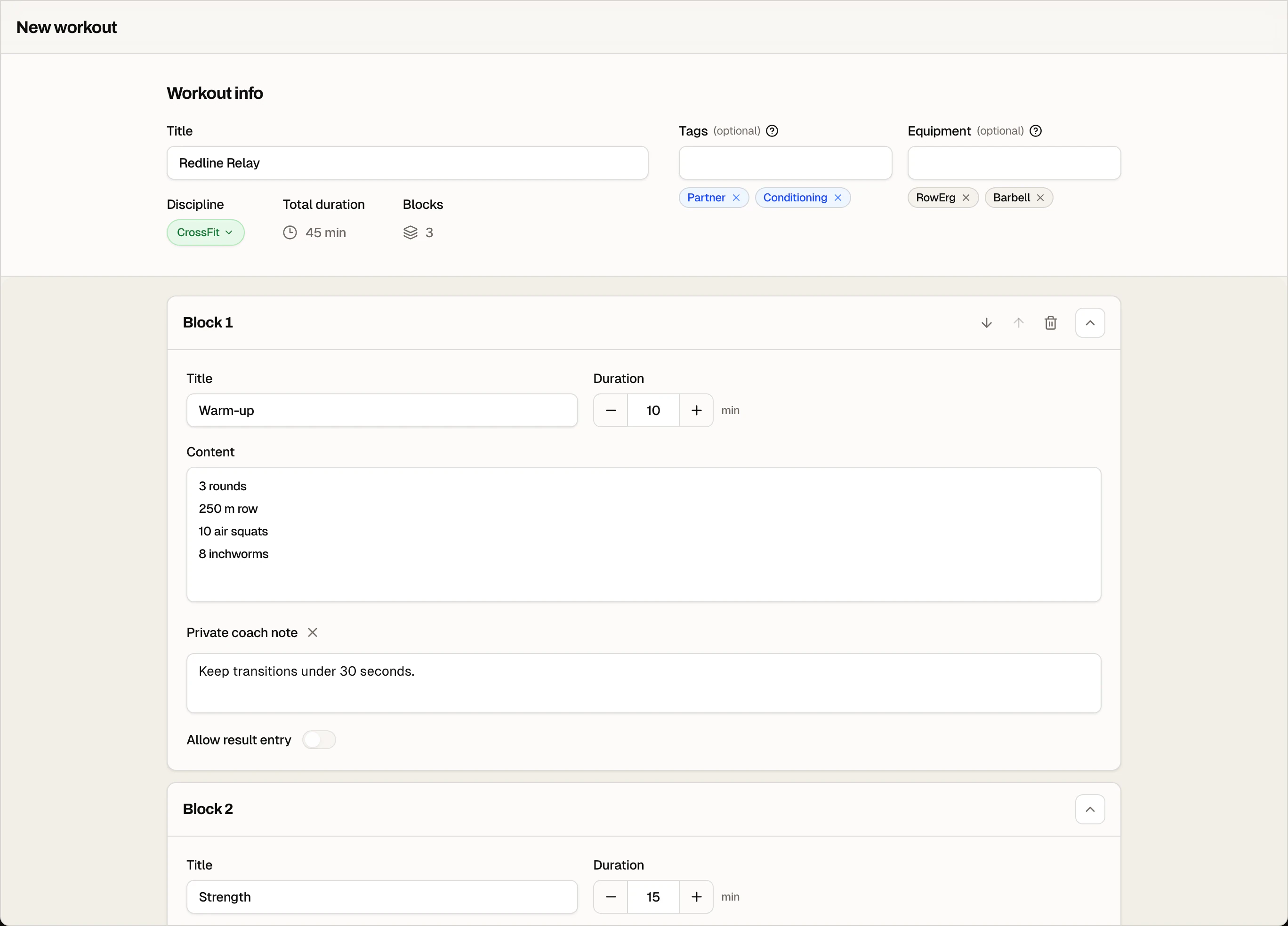Image resolution: width=1288 pixels, height=926 pixels.
Task: Remove the Conditioning tag
Action: click(837, 198)
